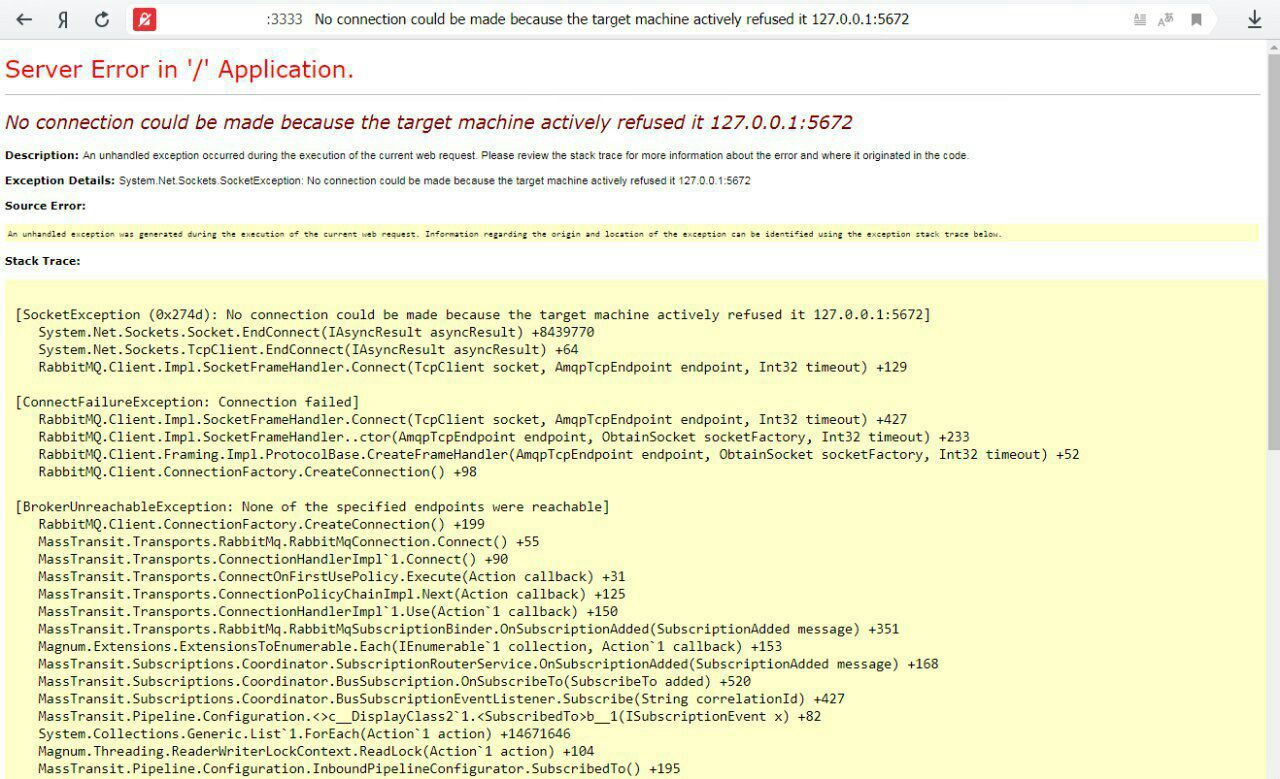This screenshot has width=1280, height=779.
Task: Click InboundPipelineConfigurator.SubscribedTo() +195 line
Action: point(359,769)
